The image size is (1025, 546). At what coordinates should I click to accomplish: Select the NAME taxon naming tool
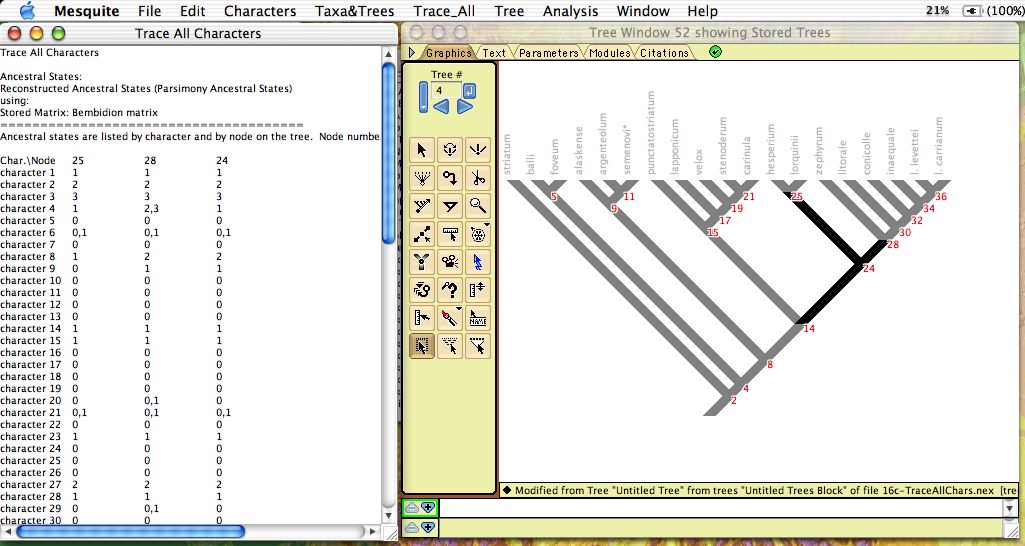(x=478, y=318)
